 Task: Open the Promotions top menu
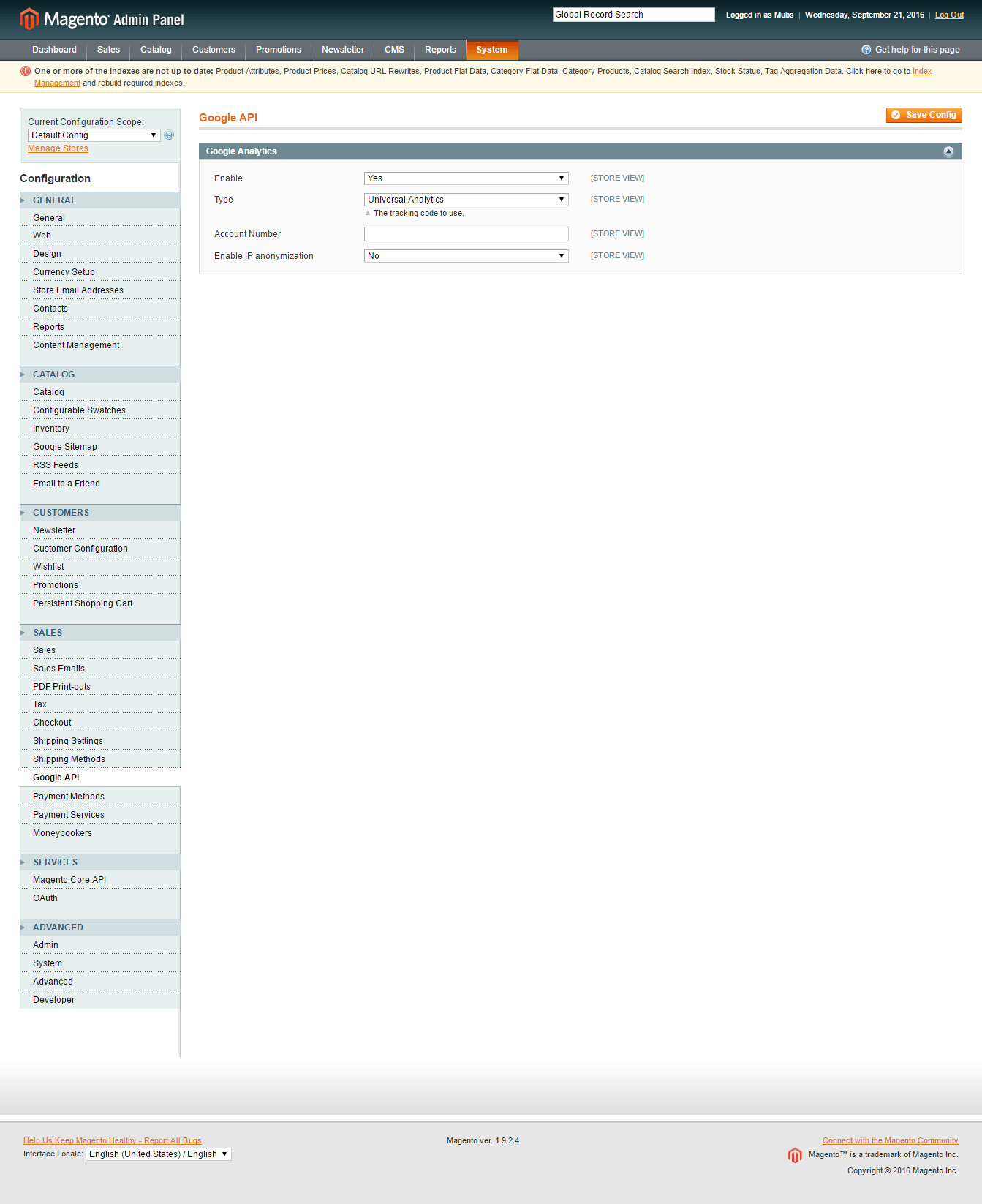279,50
